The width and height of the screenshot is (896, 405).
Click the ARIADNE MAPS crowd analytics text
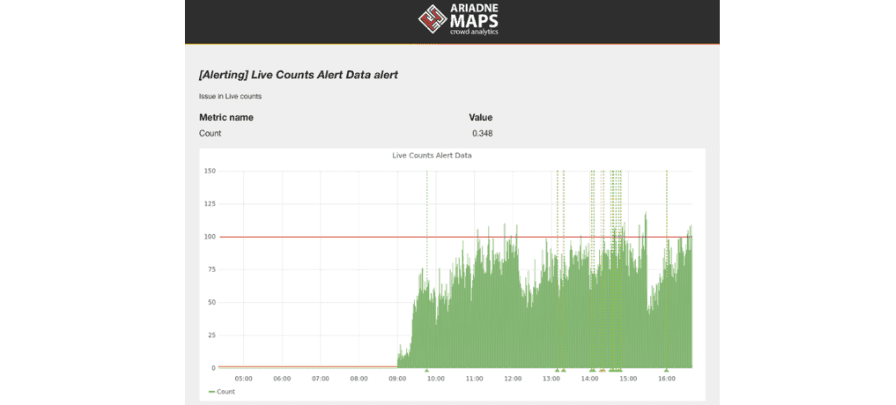tap(474, 19)
